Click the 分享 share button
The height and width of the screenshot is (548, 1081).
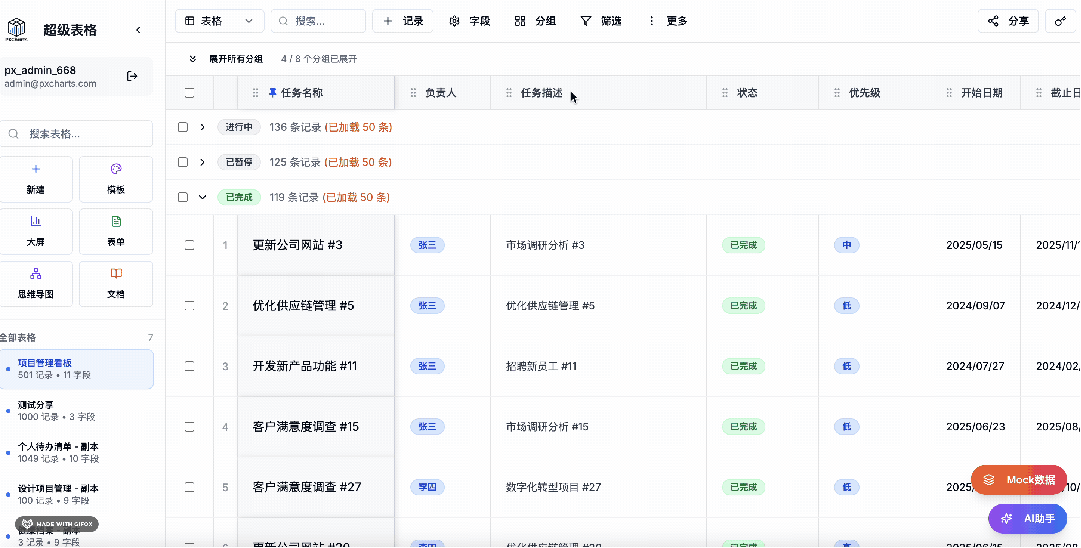[1007, 21]
